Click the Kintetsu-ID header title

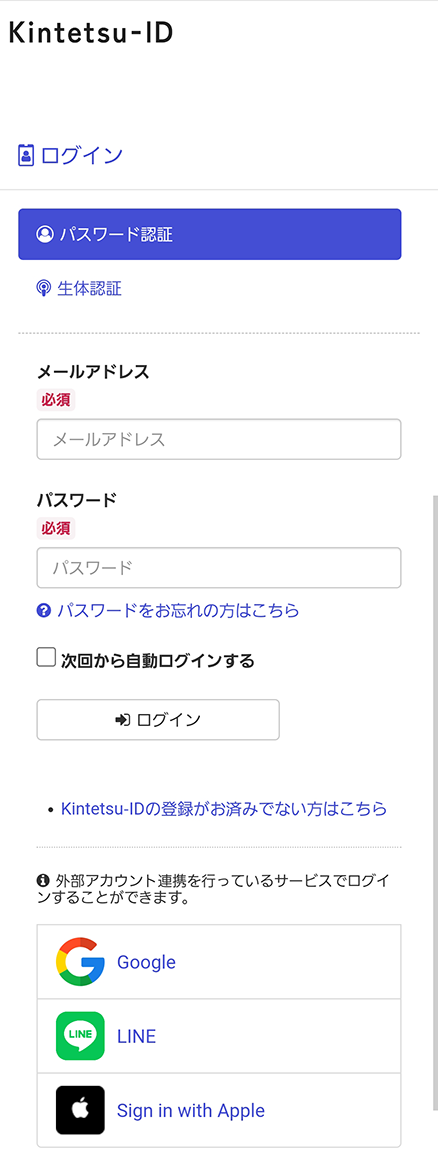click(x=91, y=33)
